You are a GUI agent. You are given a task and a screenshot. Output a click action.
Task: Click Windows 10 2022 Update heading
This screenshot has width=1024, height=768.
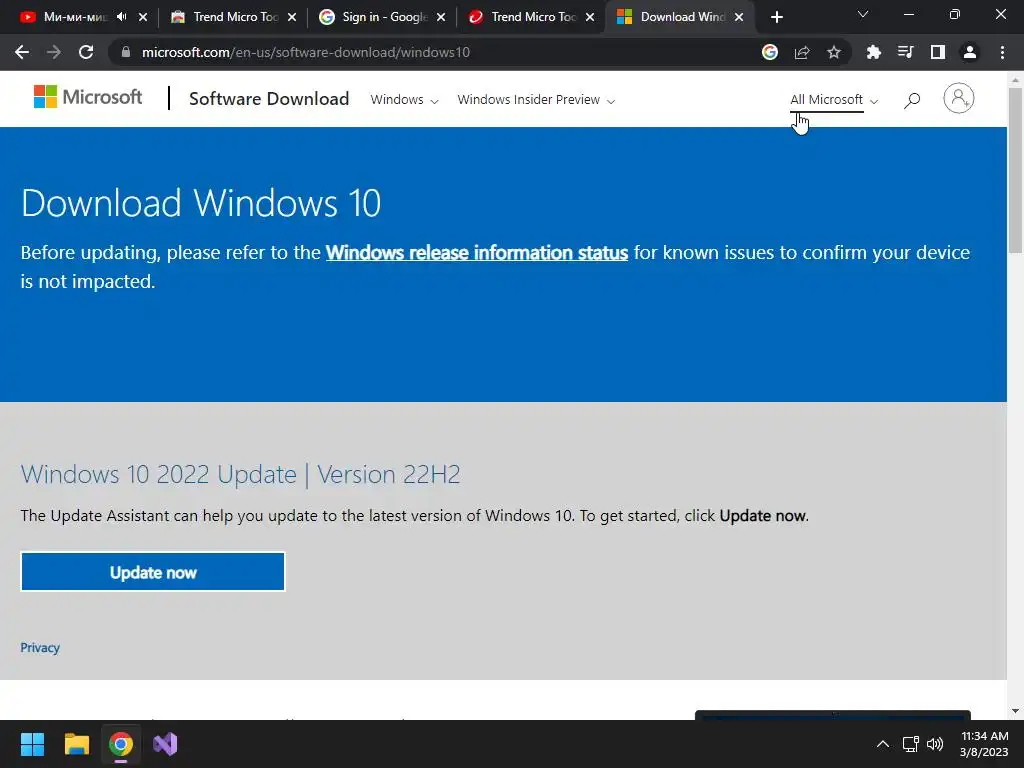click(240, 474)
